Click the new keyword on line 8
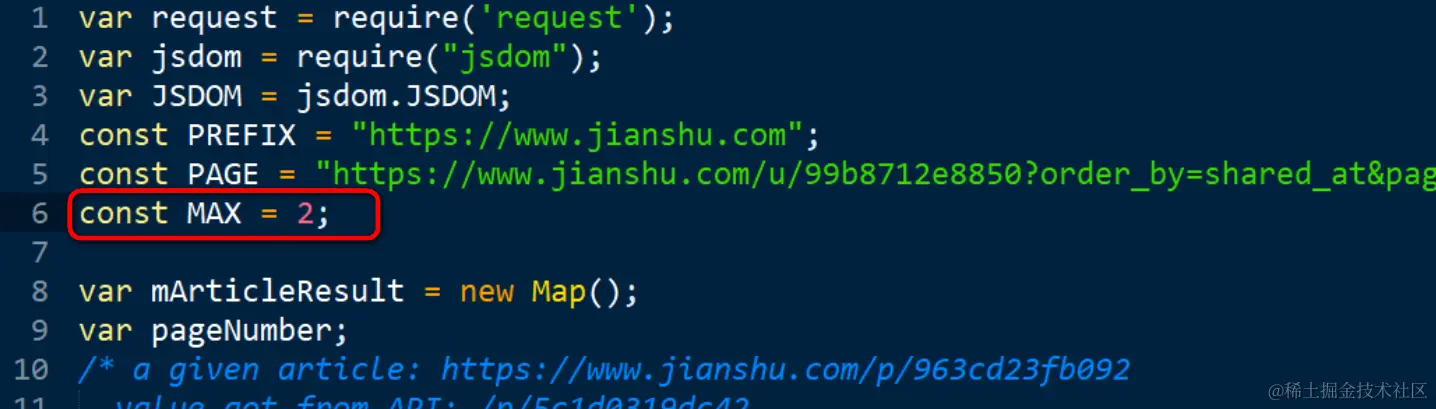1436x409 pixels. pyautogui.click(x=487, y=292)
